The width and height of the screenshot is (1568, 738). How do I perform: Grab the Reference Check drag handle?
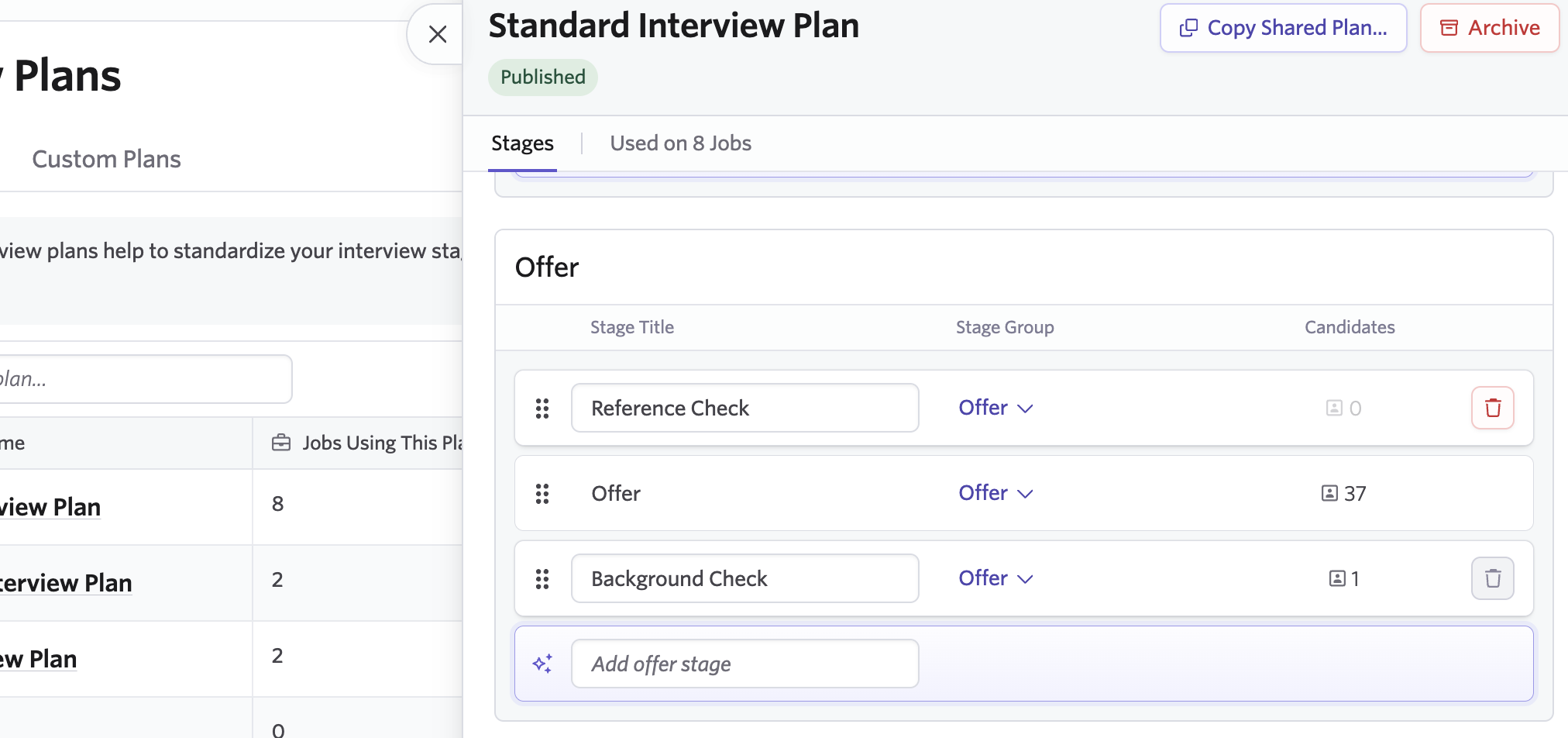click(542, 409)
